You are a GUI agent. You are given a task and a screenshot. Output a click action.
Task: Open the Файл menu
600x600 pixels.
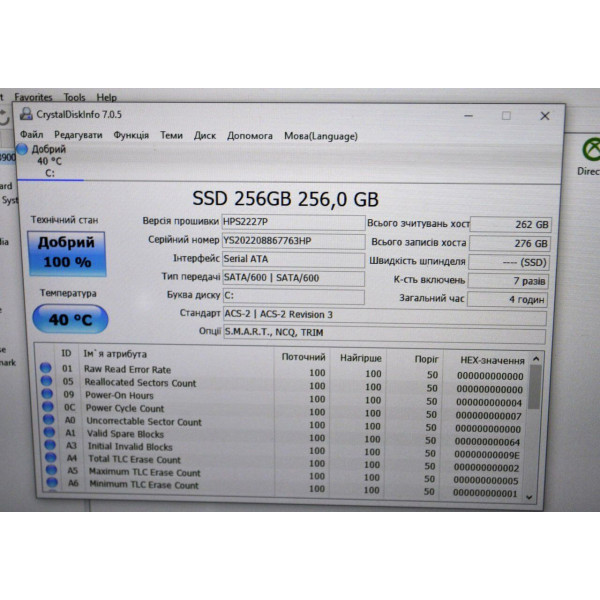[x=31, y=134]
